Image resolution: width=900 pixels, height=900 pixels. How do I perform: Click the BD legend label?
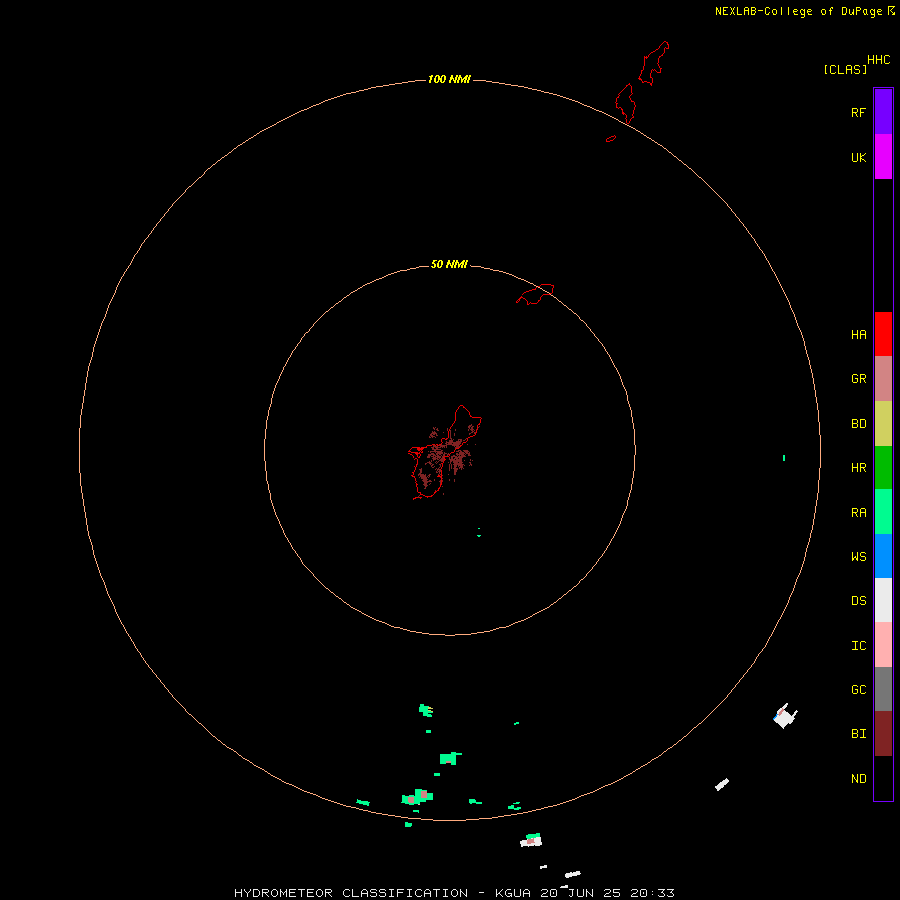coord(858,423)
